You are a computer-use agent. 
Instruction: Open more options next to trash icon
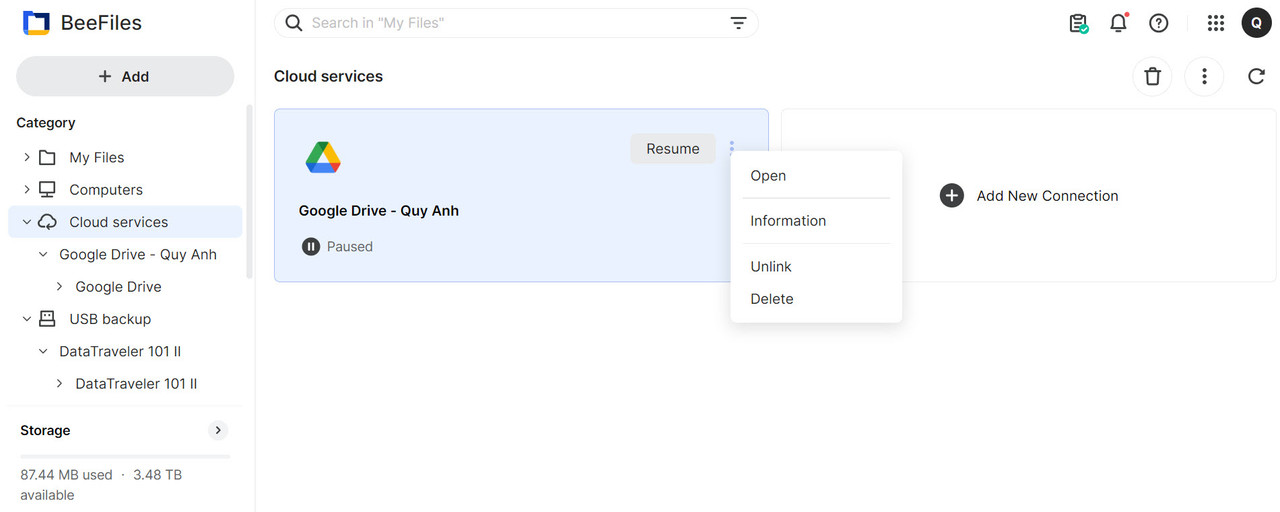[1204, 76]
